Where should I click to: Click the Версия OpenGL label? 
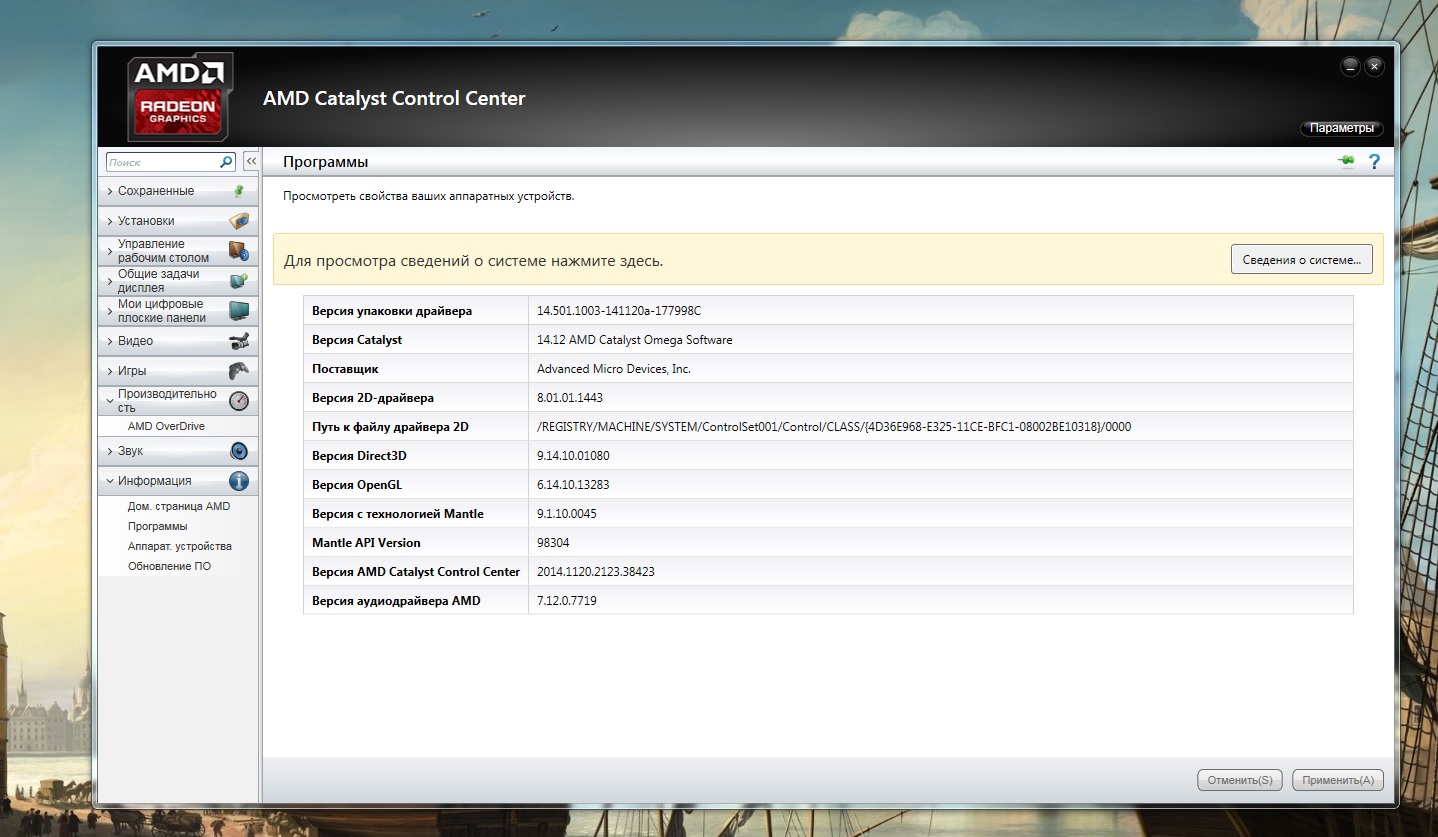pyautogui.click(x=359, y=485)
